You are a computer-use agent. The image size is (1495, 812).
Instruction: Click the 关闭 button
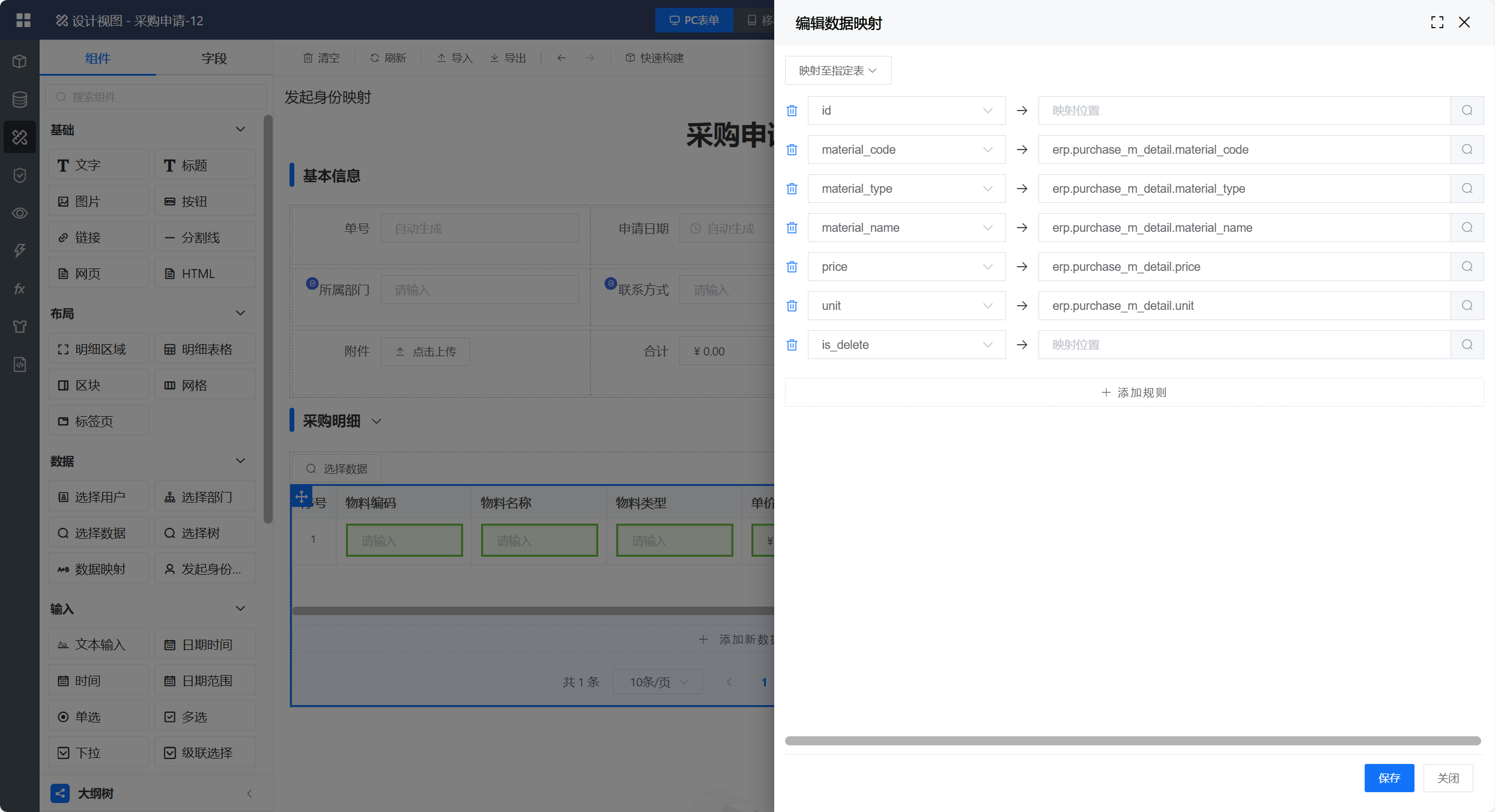tap(1448, 778)
